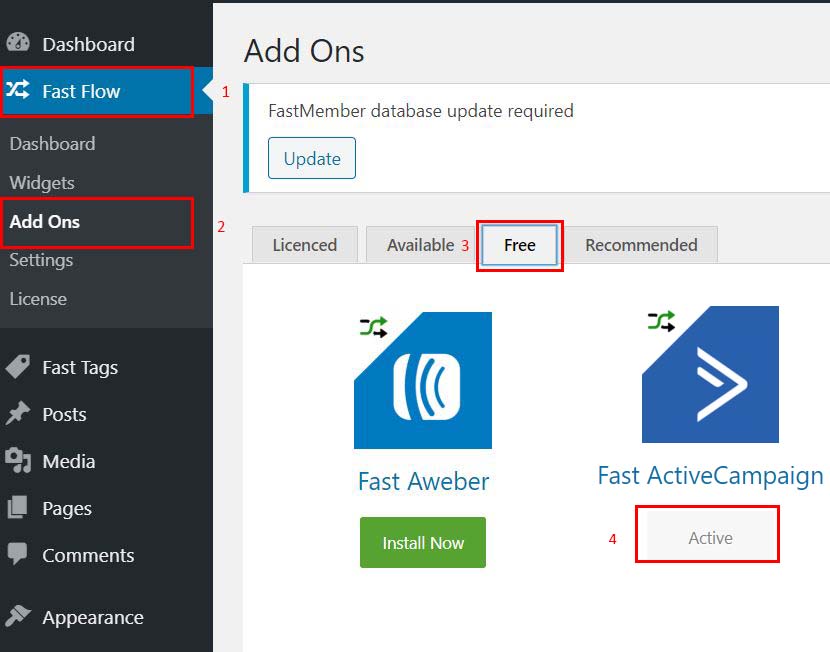
Task: Open the Widgets submenu item
Action: (42, 183)
